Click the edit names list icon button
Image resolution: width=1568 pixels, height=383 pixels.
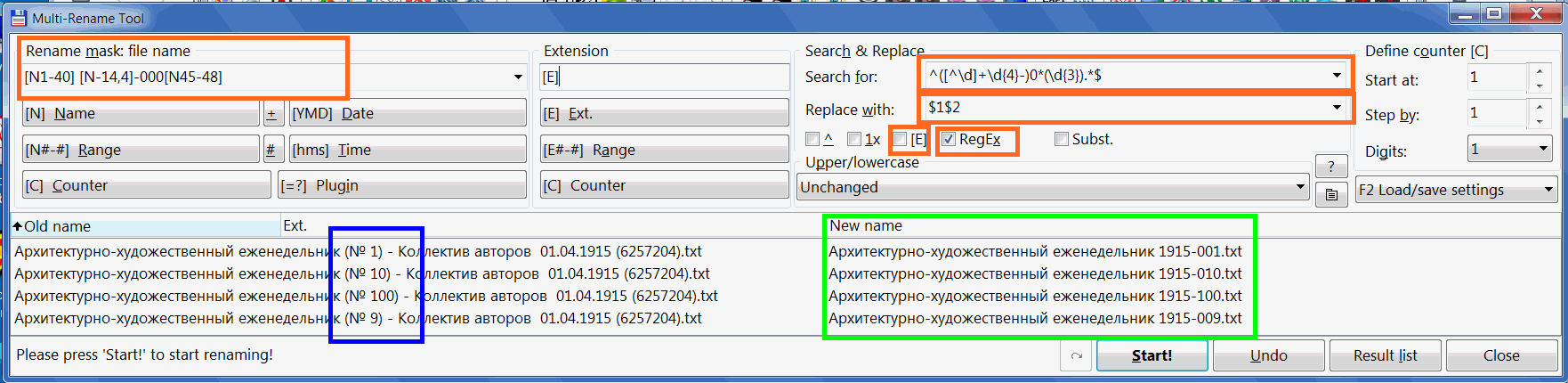point(1330,194)
